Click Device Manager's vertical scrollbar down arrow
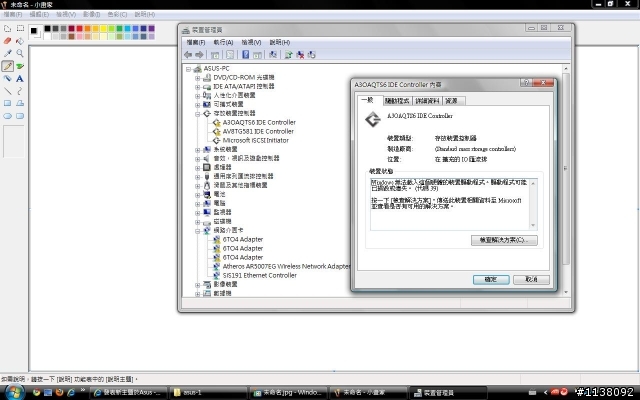The height and width of the screenshot is (400, 640). click(566, 293)
